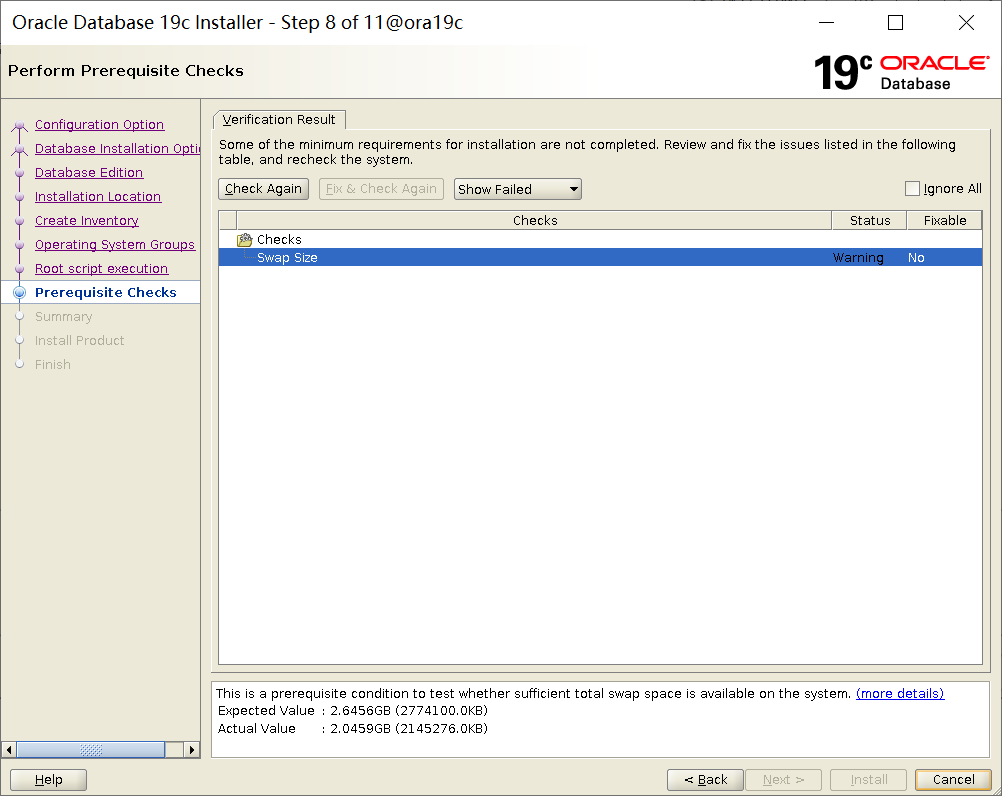Go to Installation Location step
1002x796 pixels.
(x=98, y=197)
